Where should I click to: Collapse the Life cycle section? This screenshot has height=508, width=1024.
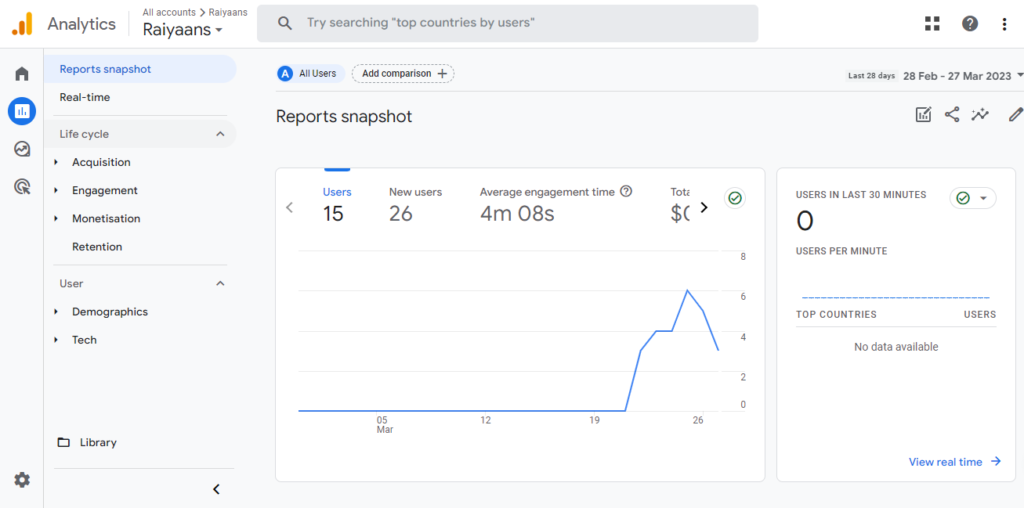pos(220,134)
